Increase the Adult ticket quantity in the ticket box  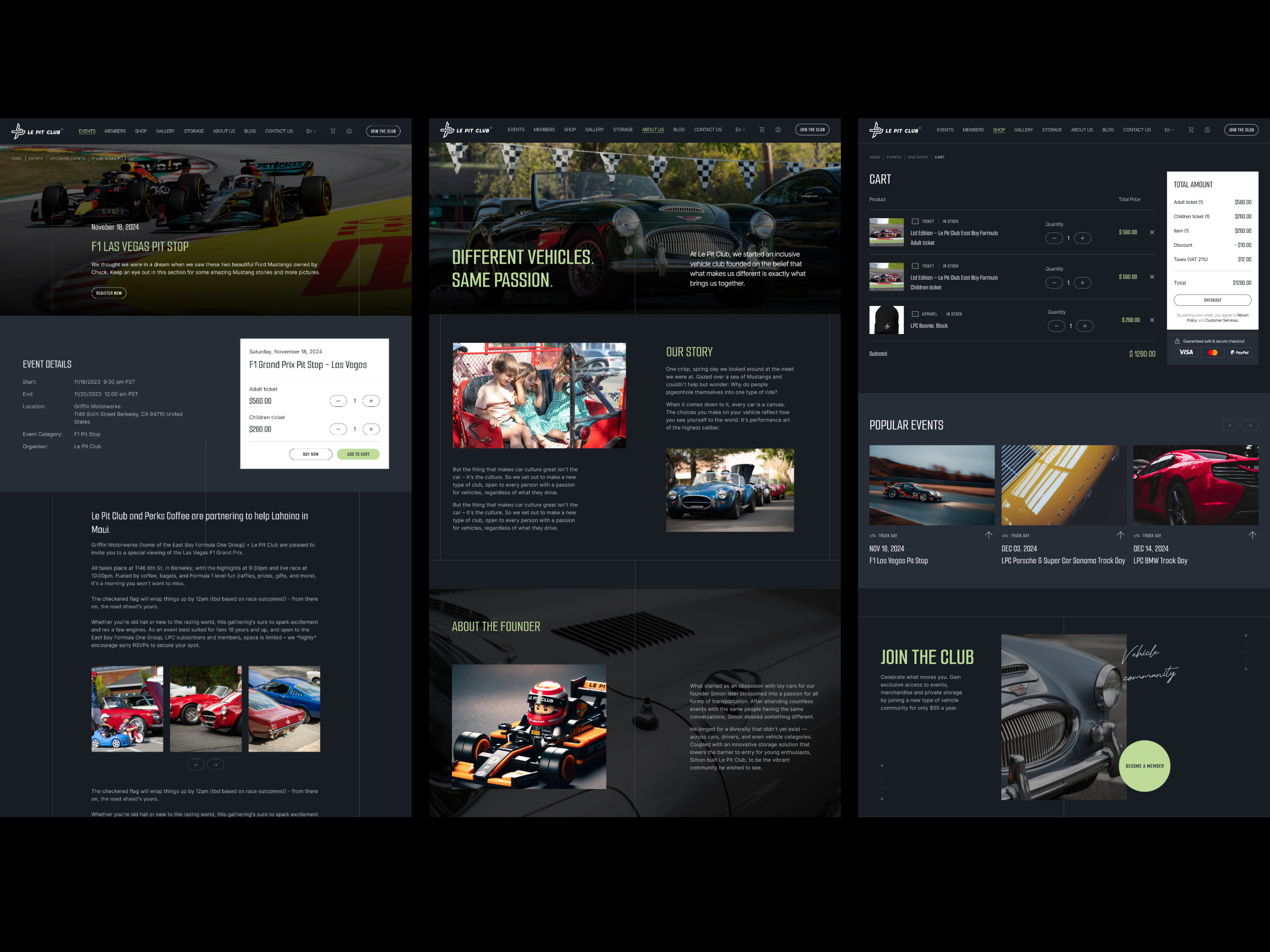(371, 401)
